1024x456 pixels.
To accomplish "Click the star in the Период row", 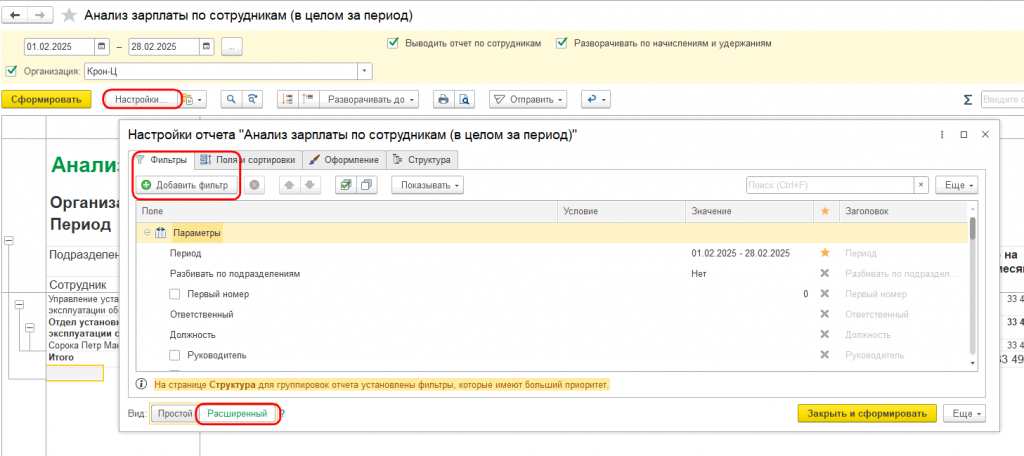I will [x=825, y=253].
